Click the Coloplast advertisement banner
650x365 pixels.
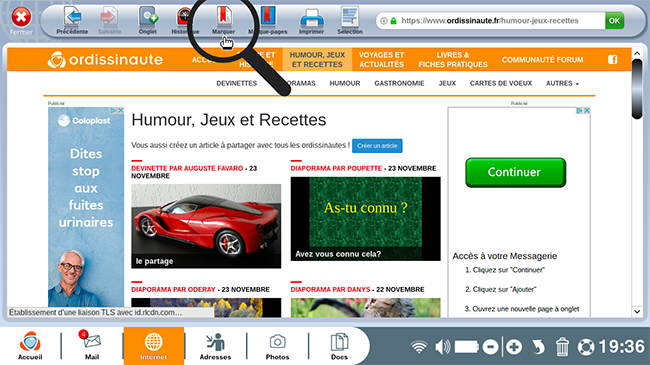point(86,207)
